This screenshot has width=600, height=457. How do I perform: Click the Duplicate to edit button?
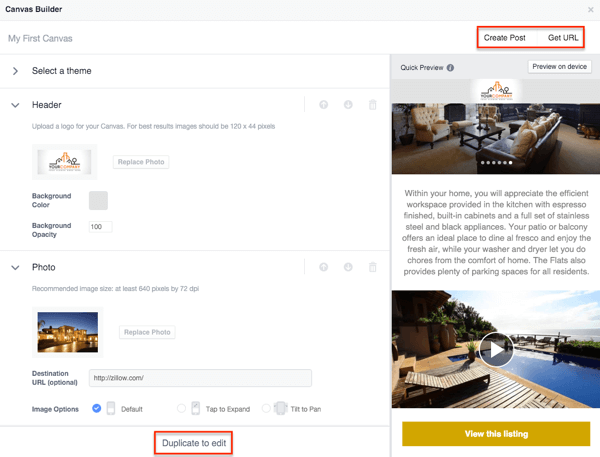[x=194, y=443]
